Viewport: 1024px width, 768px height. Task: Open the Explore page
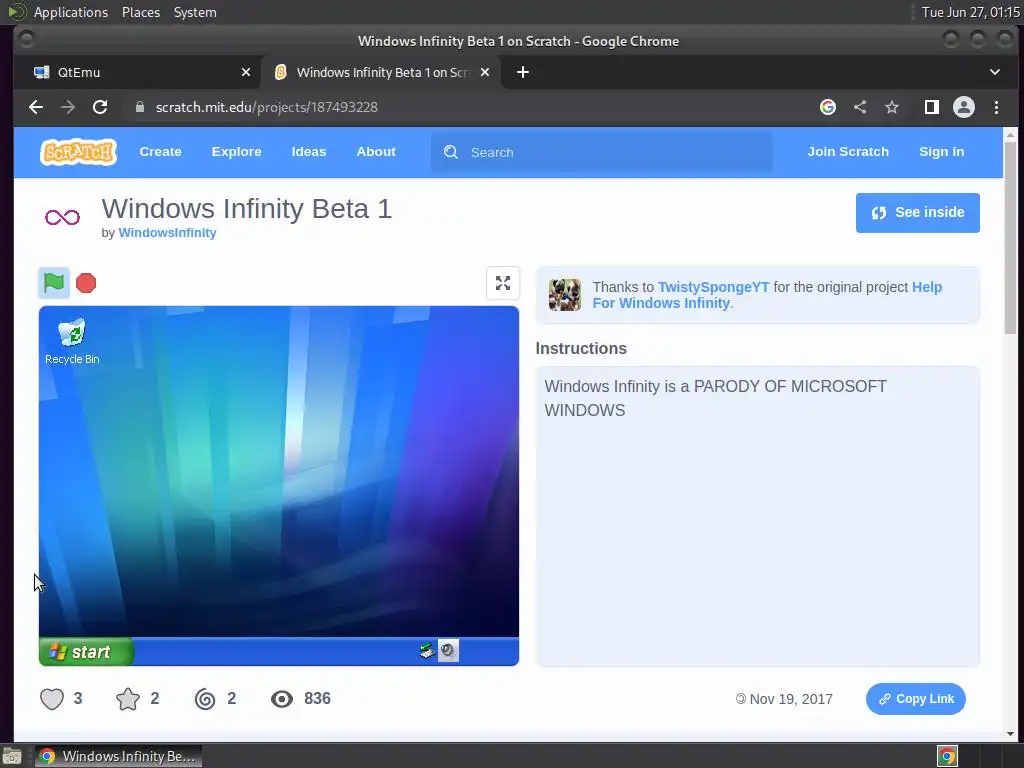click(236, 152)
